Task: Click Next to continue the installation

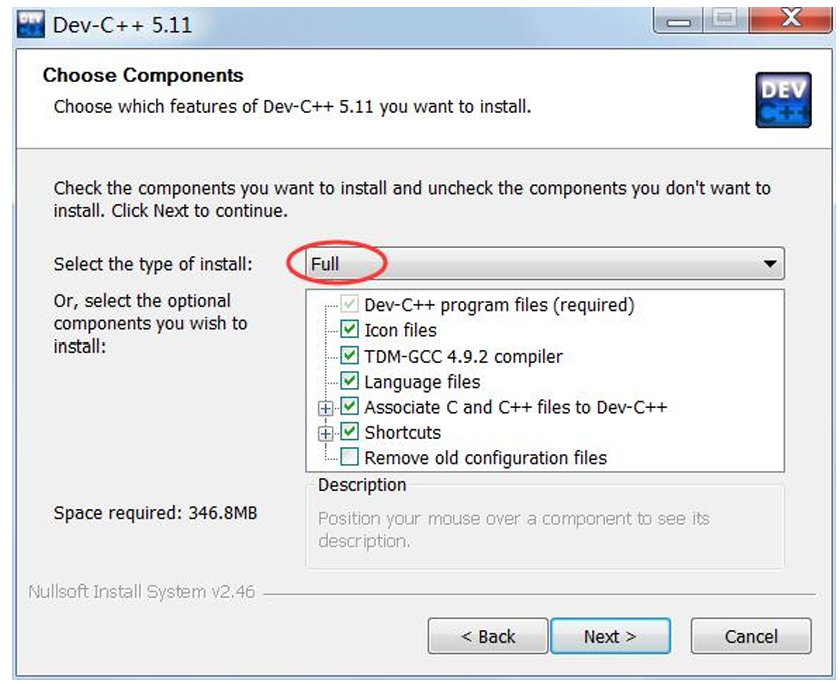Action: click(x=610, y=636)
